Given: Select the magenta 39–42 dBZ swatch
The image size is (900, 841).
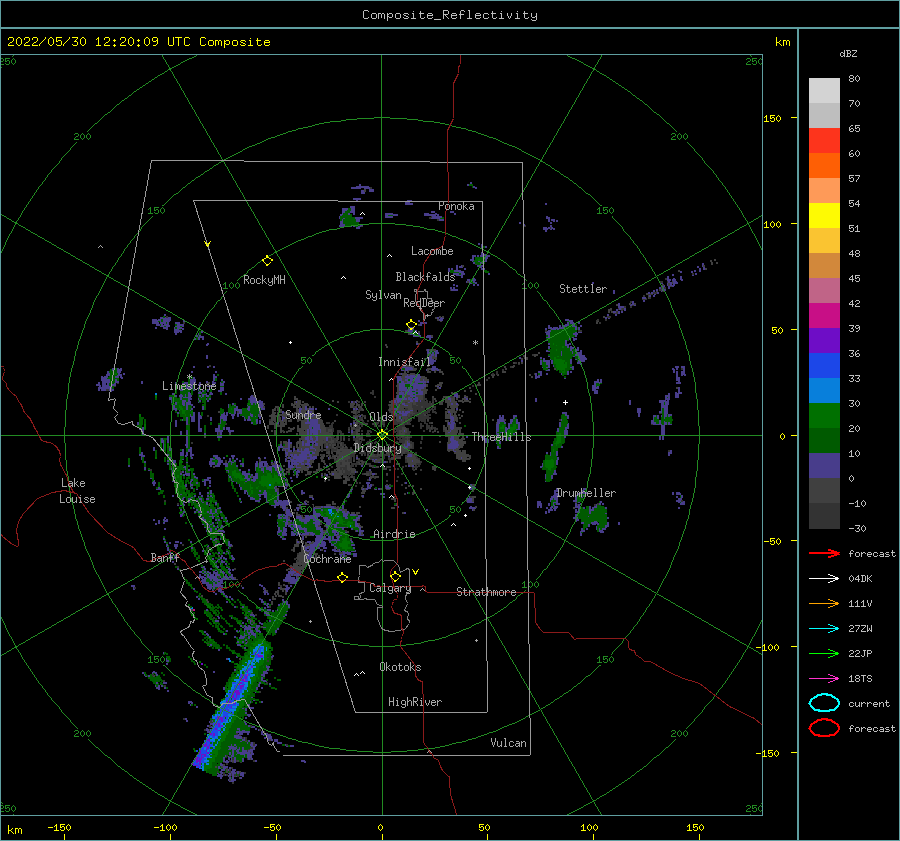Looking at the screenshot, I should pos(824,316).
